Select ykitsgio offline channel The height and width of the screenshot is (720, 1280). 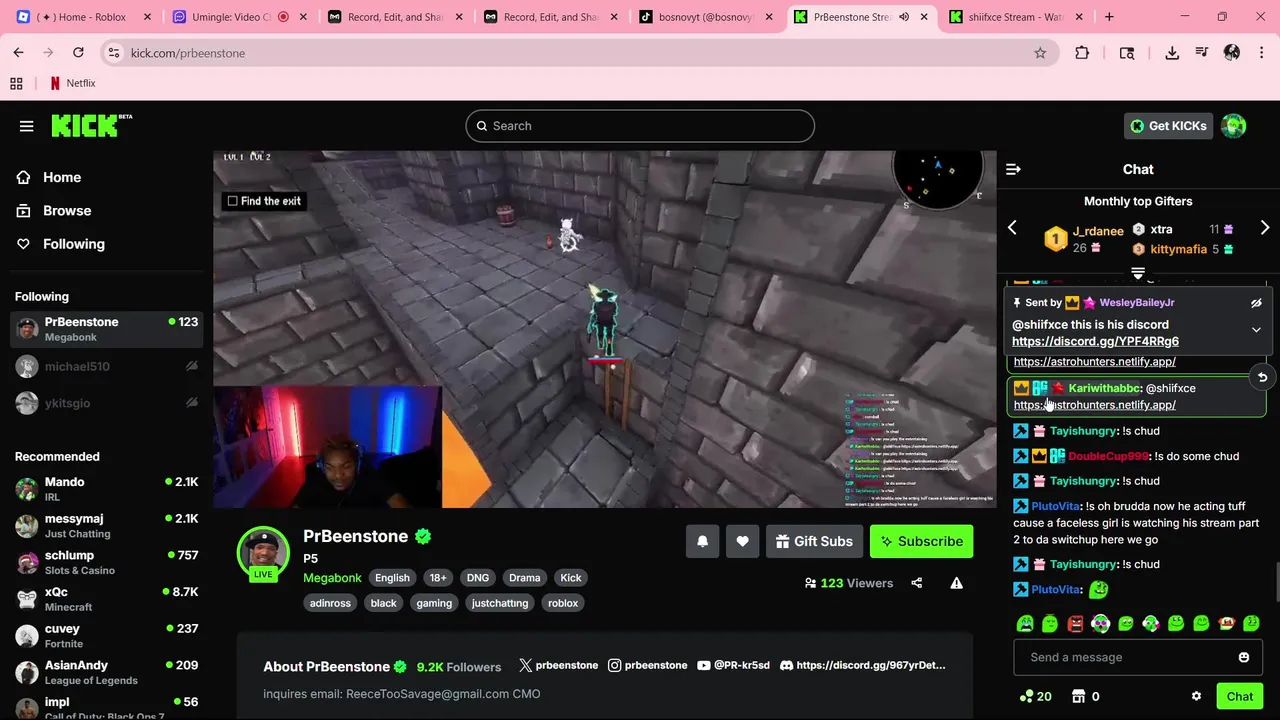click(106, 403)
